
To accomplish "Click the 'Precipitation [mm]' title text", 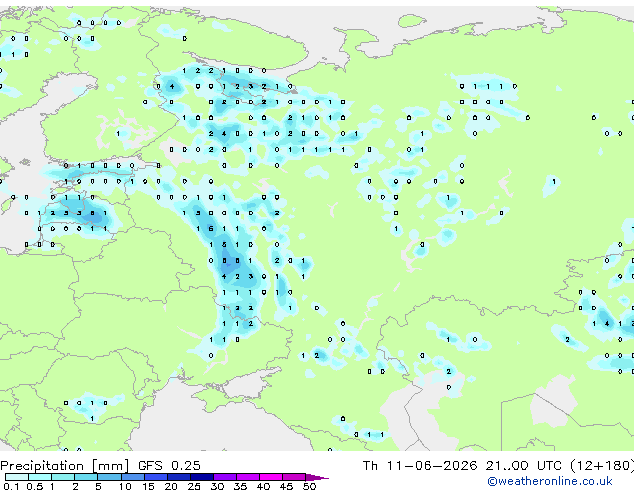I will [x=65, y=466].
